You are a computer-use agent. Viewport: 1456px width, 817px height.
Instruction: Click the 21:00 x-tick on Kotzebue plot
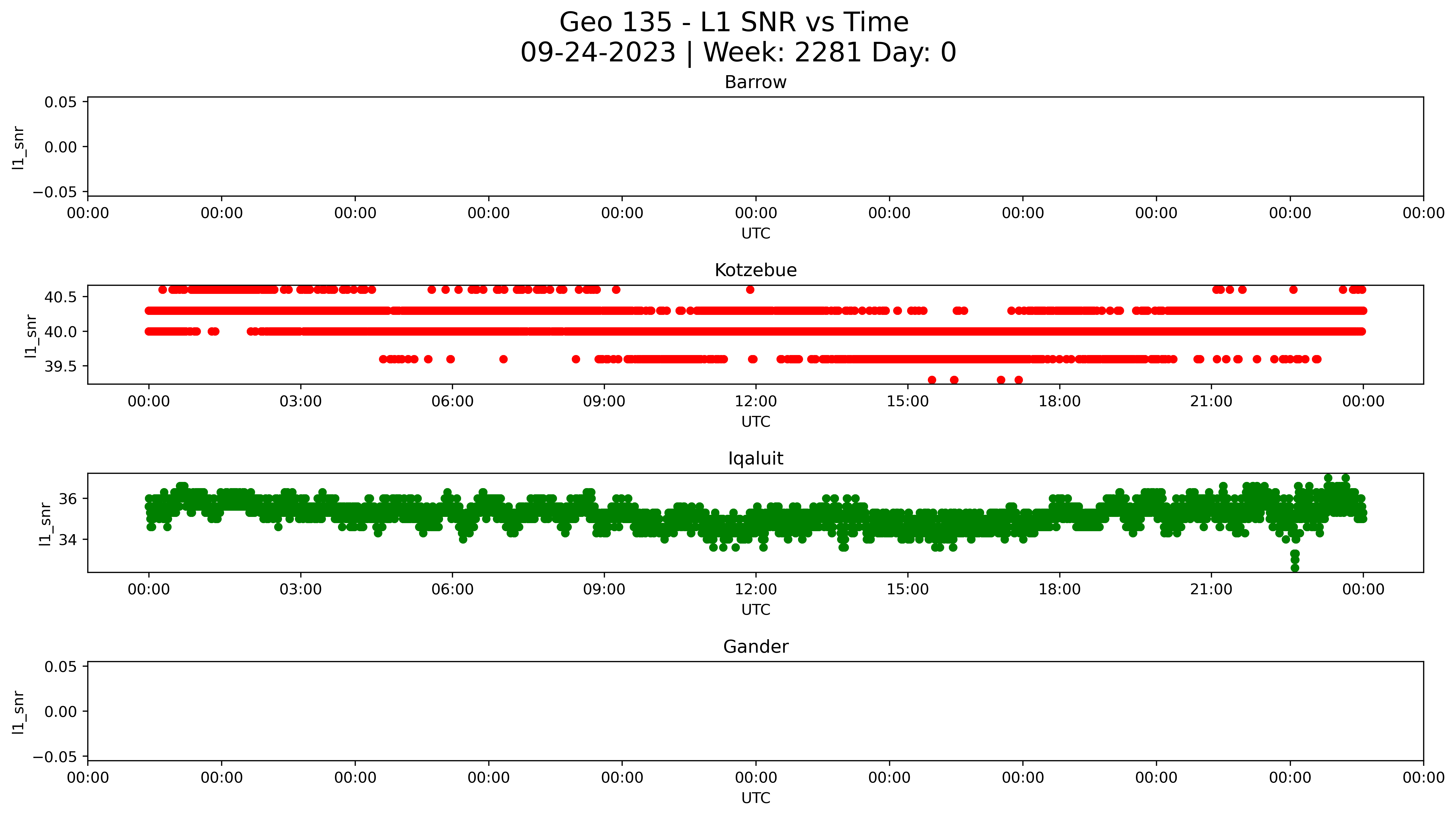(1211, 401)
